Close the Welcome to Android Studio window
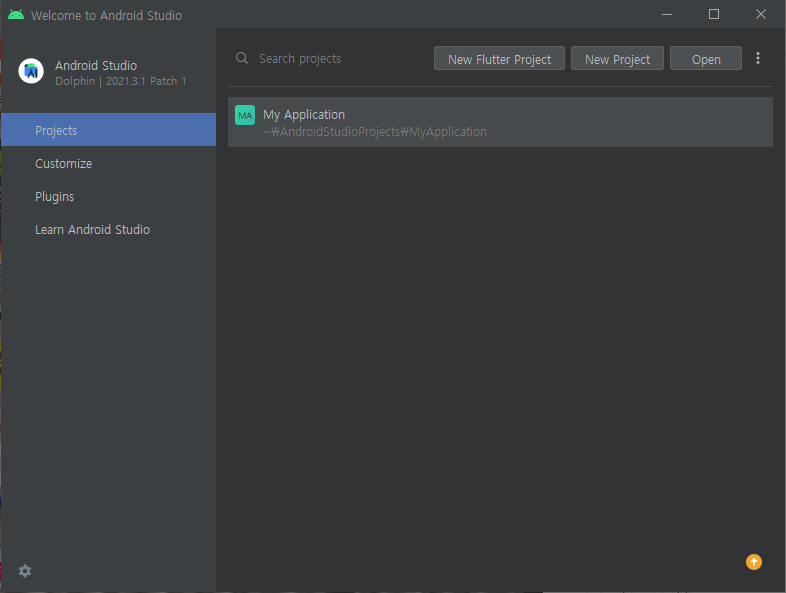 760,14
